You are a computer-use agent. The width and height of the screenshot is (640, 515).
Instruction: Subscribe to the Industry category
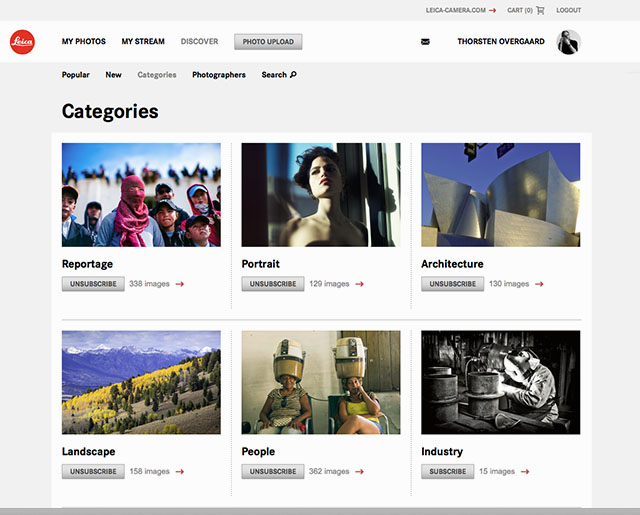tap(447, 471)
